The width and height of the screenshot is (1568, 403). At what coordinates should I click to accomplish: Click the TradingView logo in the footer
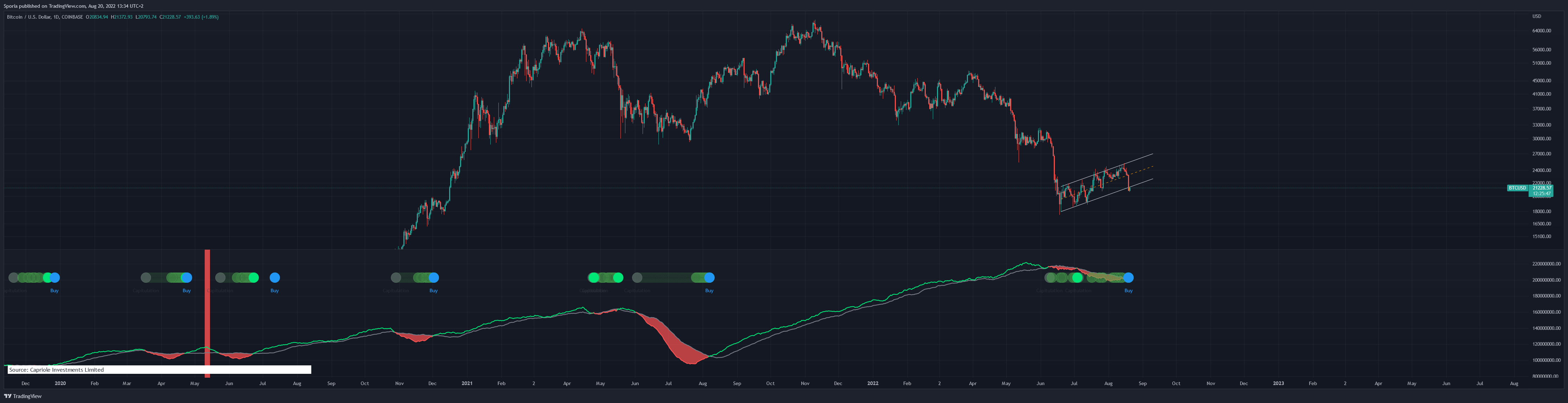click(23, 396)
